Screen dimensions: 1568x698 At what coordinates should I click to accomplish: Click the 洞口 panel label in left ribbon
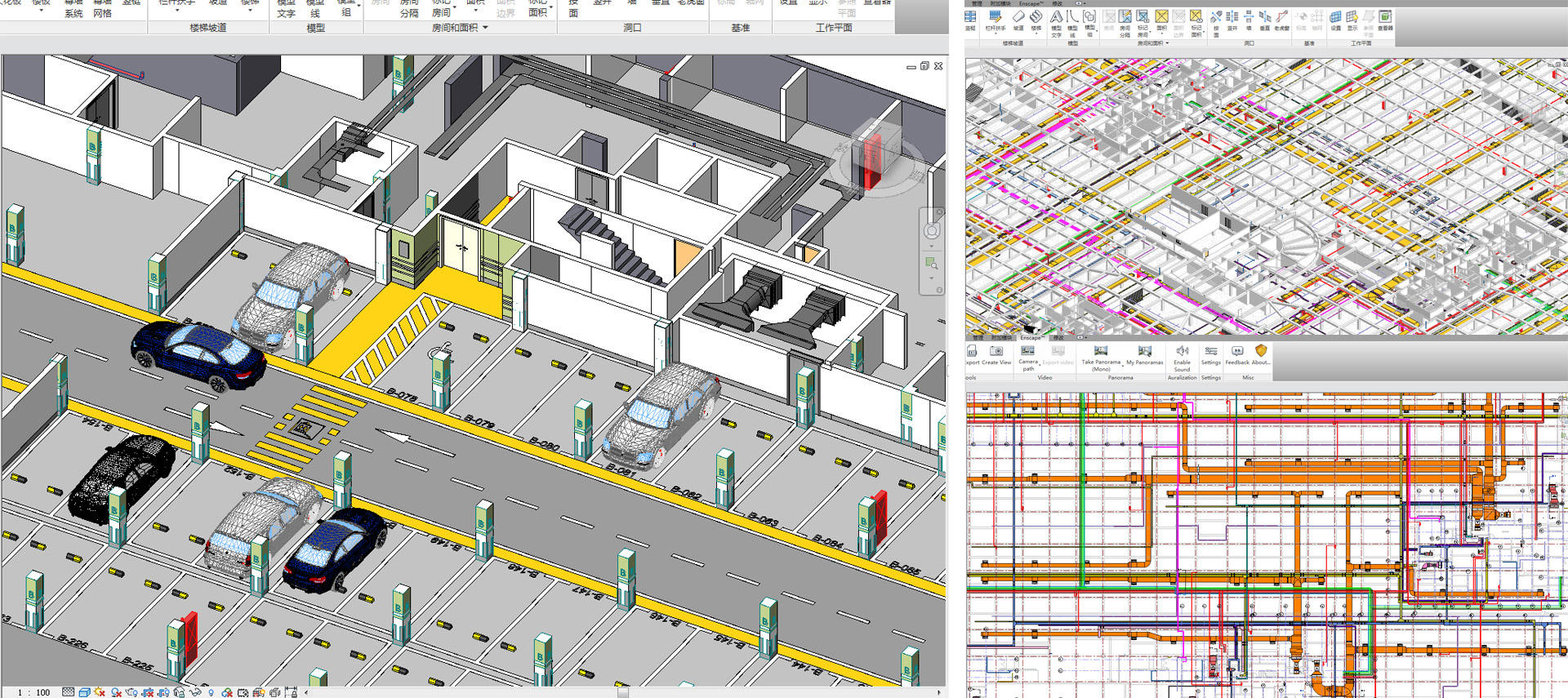click(632, 28)
